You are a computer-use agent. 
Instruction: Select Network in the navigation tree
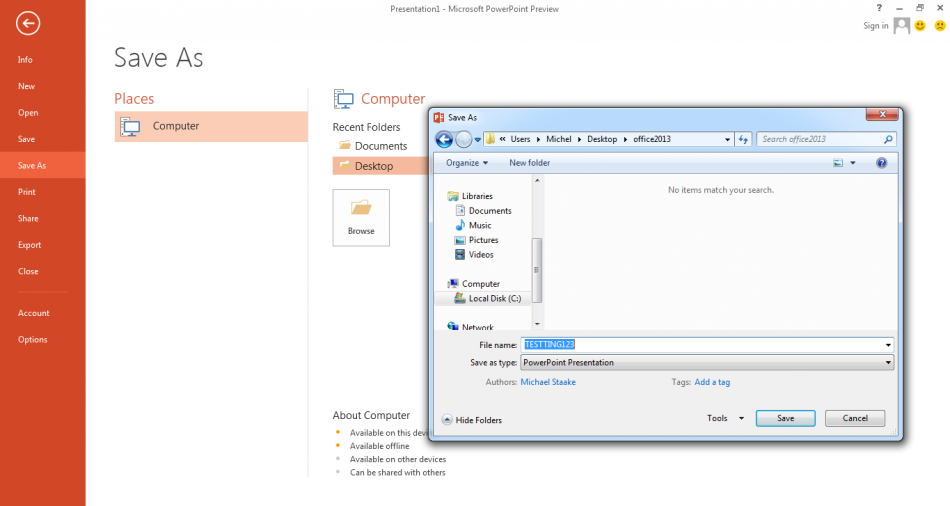477,327
